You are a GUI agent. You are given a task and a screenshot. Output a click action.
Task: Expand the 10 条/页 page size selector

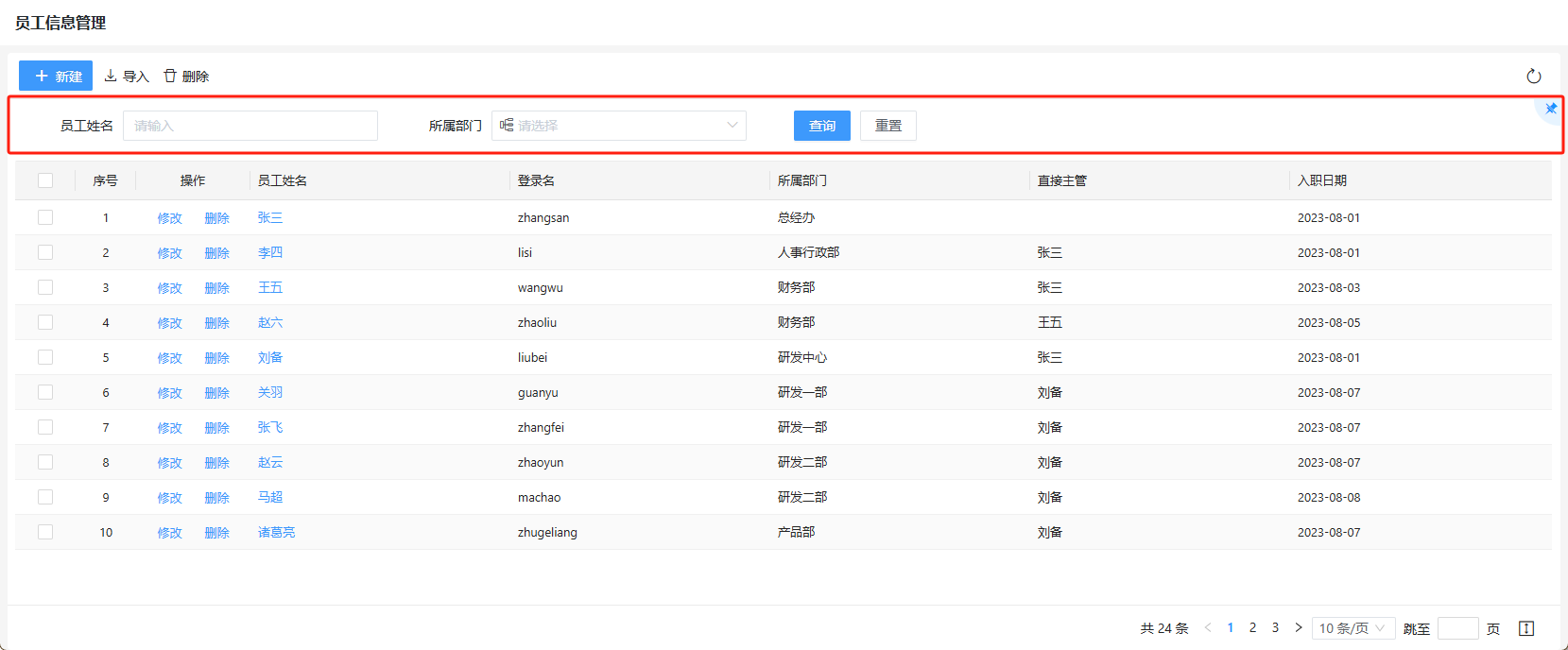[x=1353, y=628]
